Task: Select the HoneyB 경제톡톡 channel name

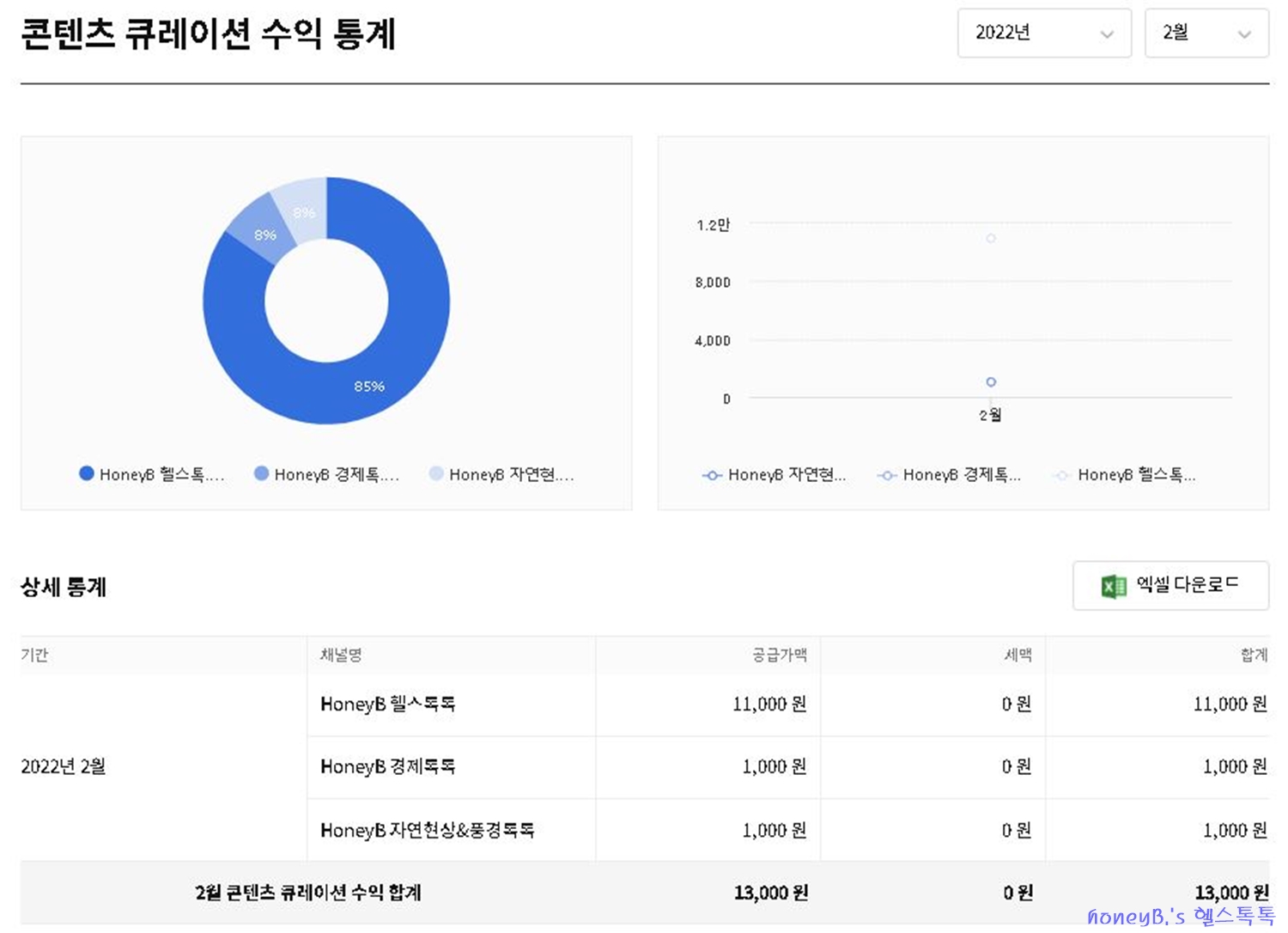Action: coord(387,766)
